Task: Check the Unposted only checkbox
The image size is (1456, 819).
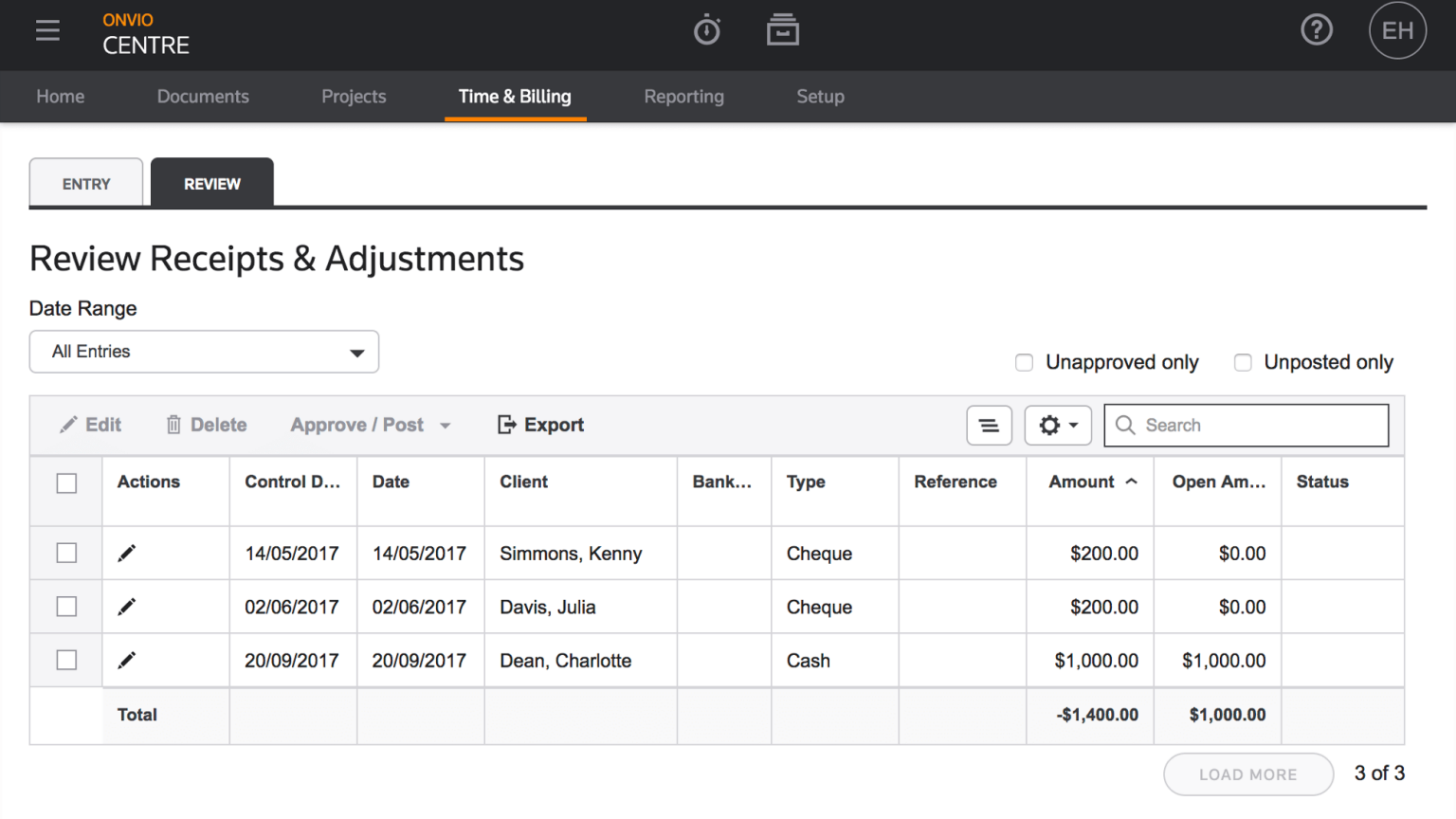Action: 1243,362
